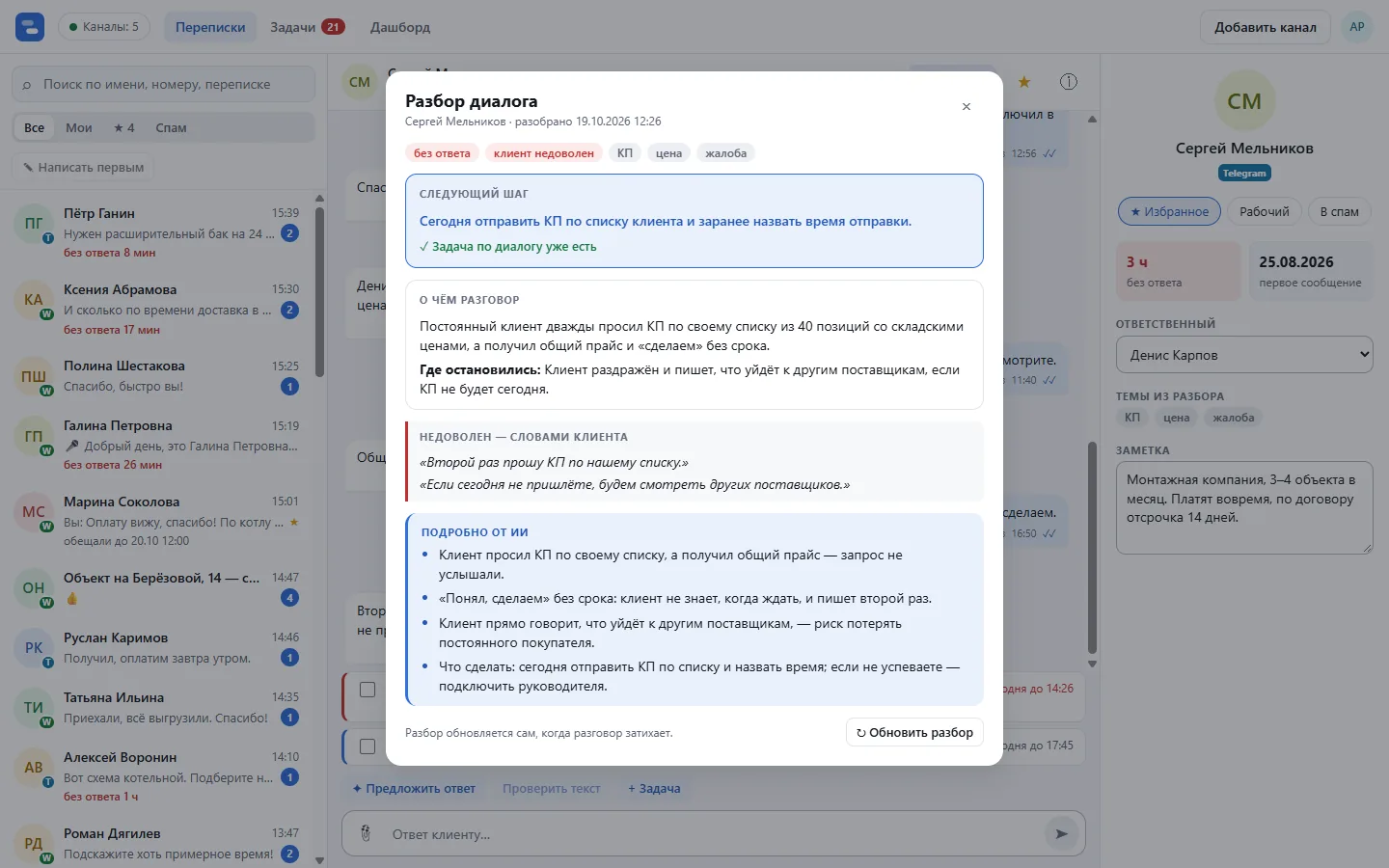
Task: Click the chat list scrollbar thumb
Action: click(319, 291)
